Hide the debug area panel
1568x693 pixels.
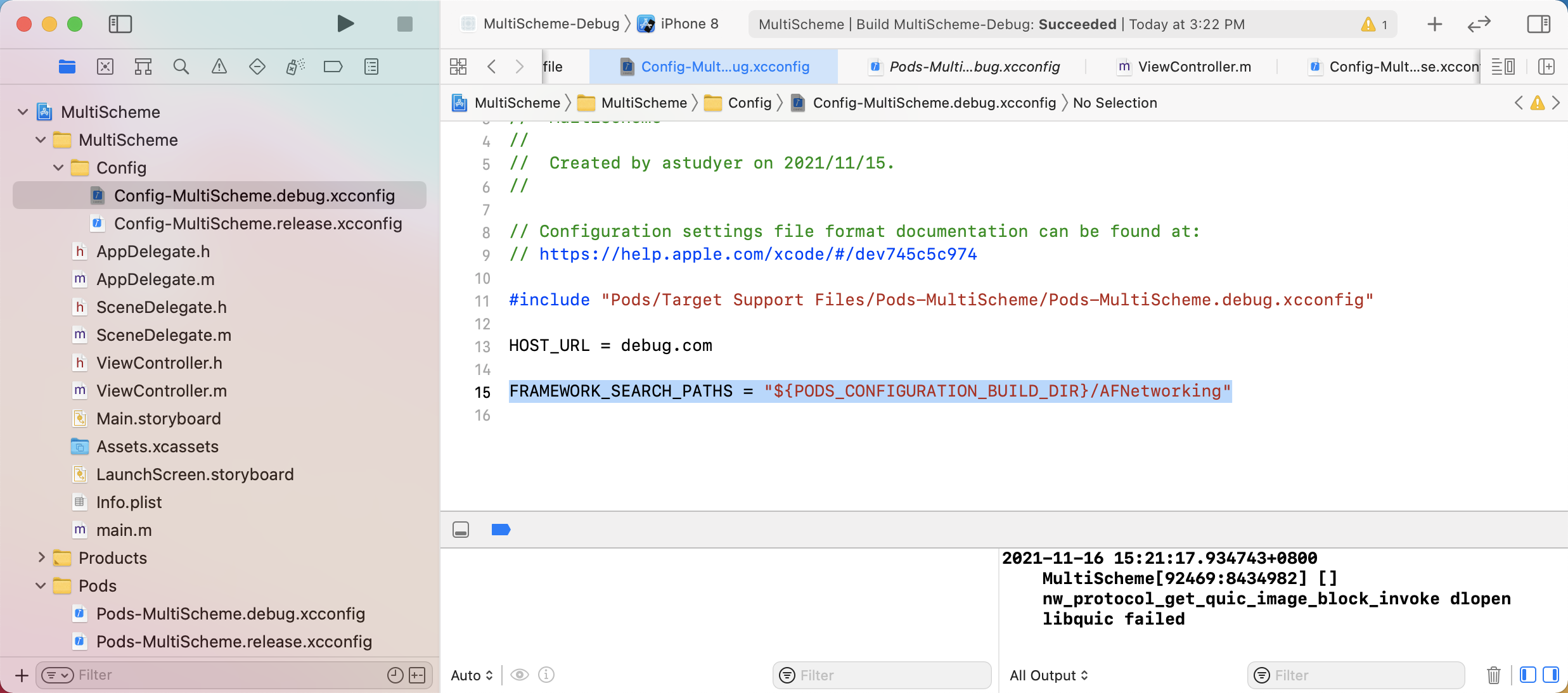pos(461,530)
